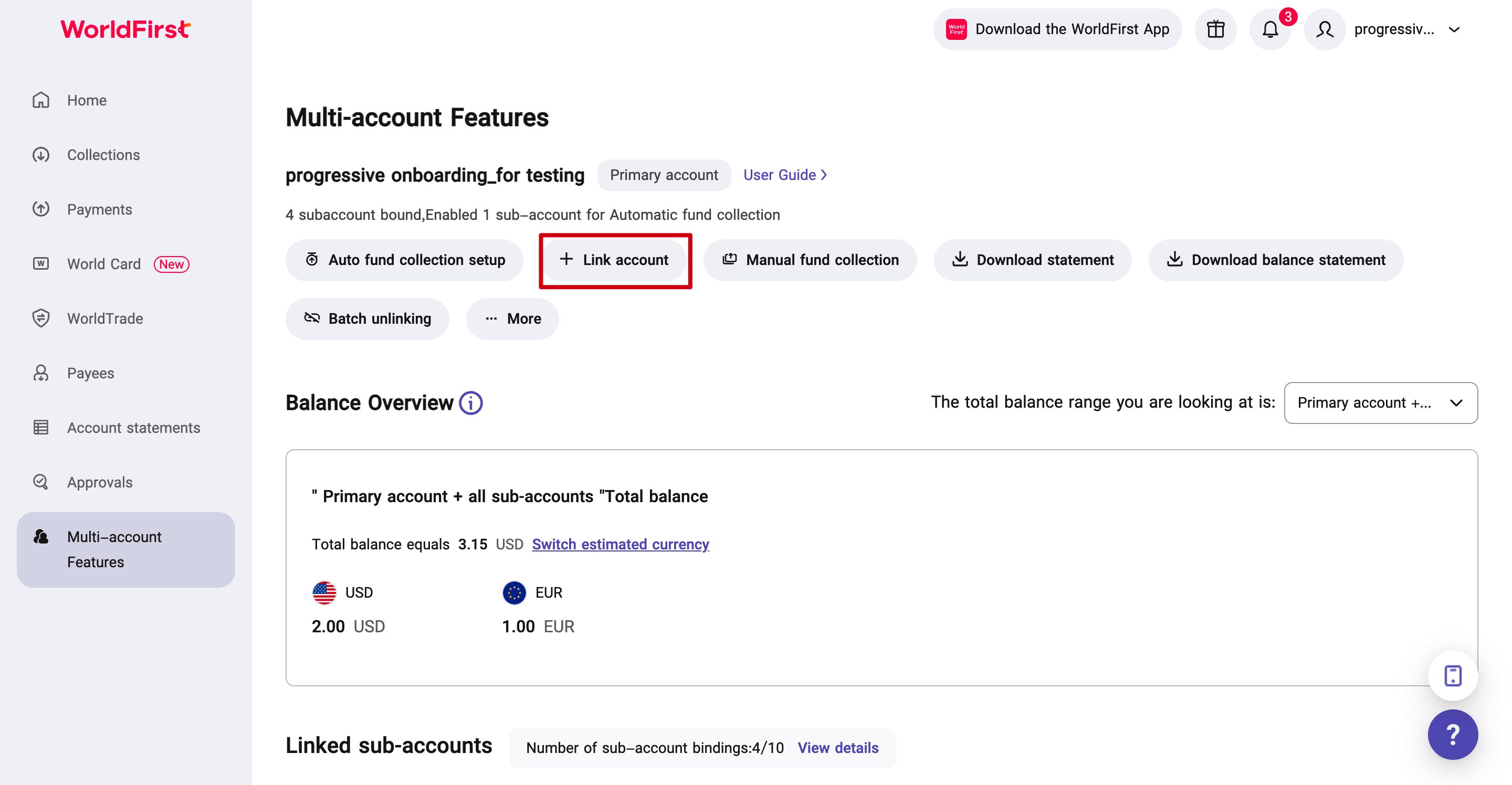Viewport: 1512px width, 785px height.
Task: Go to Collections in sidebar
Action: 103,155
